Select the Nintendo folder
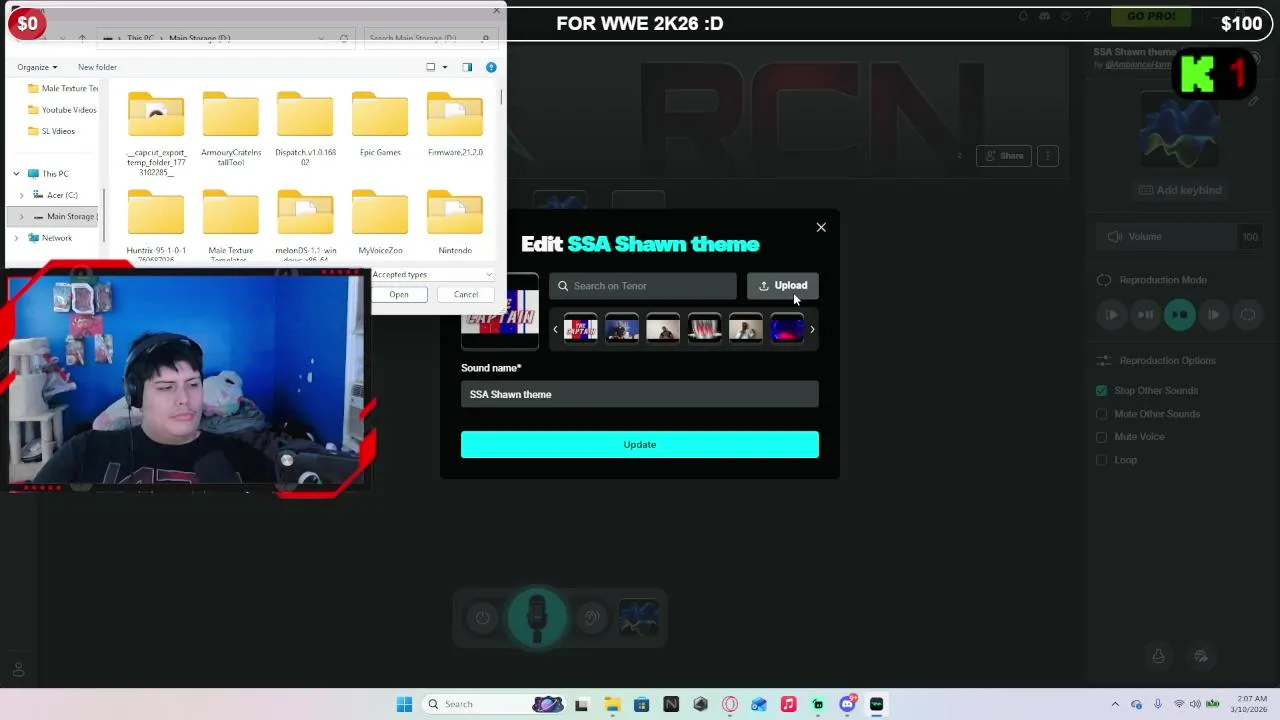The width and height of the screenshot is (1280, 720). 455,222
